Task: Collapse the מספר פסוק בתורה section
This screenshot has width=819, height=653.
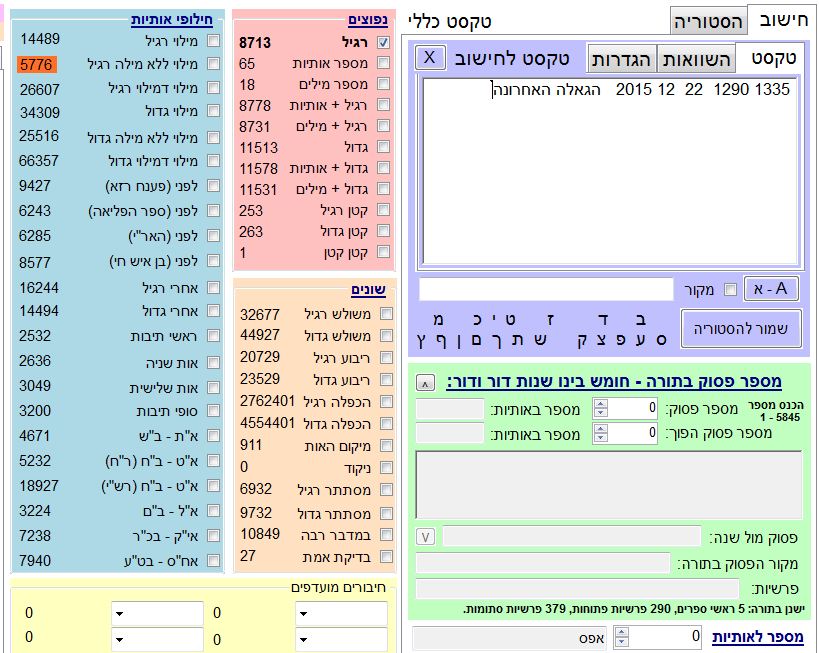Action: click(425, 382)
